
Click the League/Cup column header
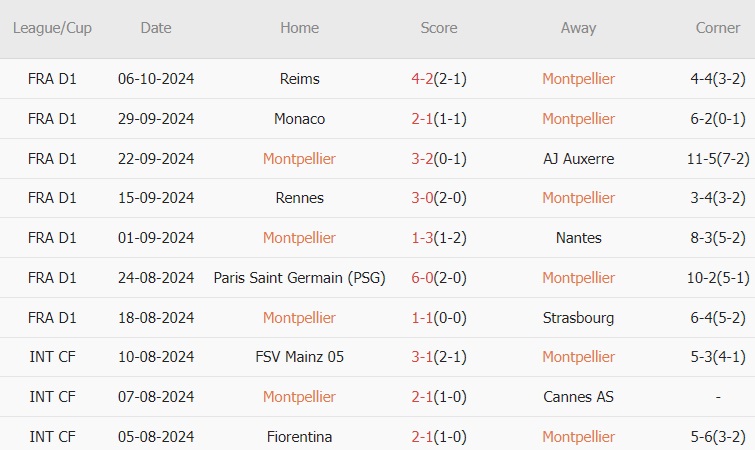coord(52,28)
